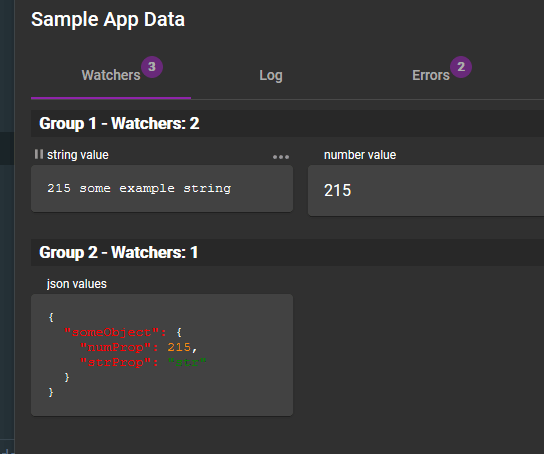Click the green "str" JSON value
Screen dimensions: 544x454
(x=187, y=362)
